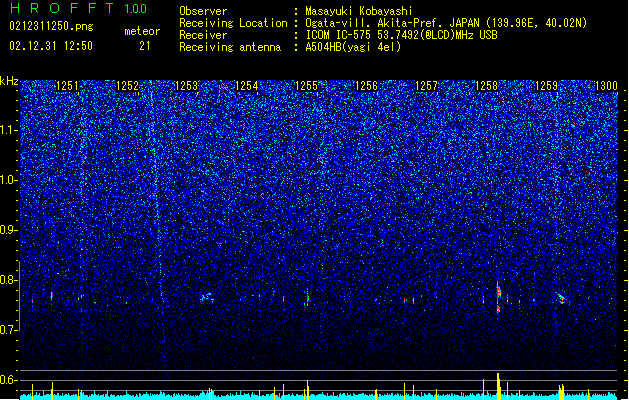Click the Receiver label
The image size is (629, 400).
tap(203, 35)
